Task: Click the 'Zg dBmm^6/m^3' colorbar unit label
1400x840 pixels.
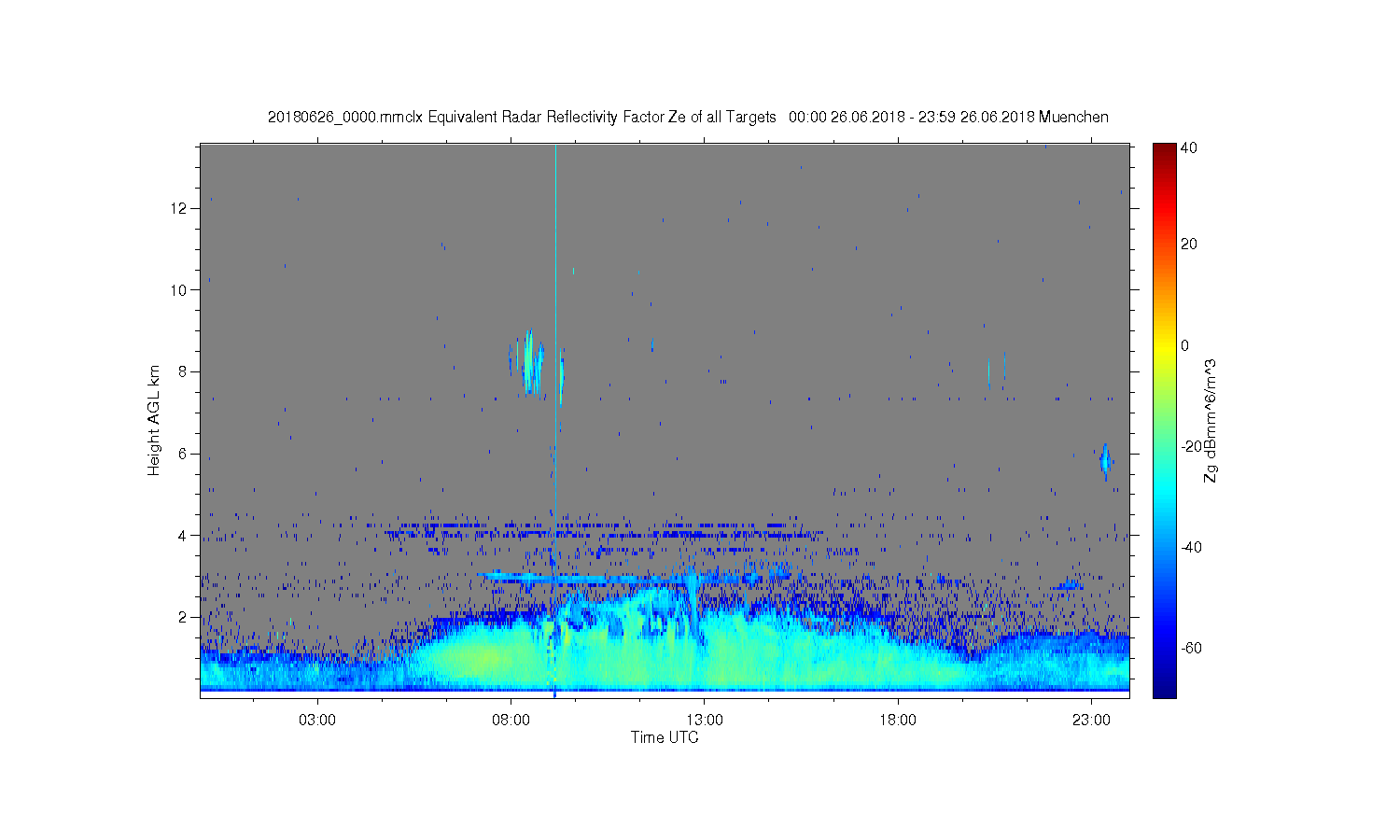Action: (1211, 420)
